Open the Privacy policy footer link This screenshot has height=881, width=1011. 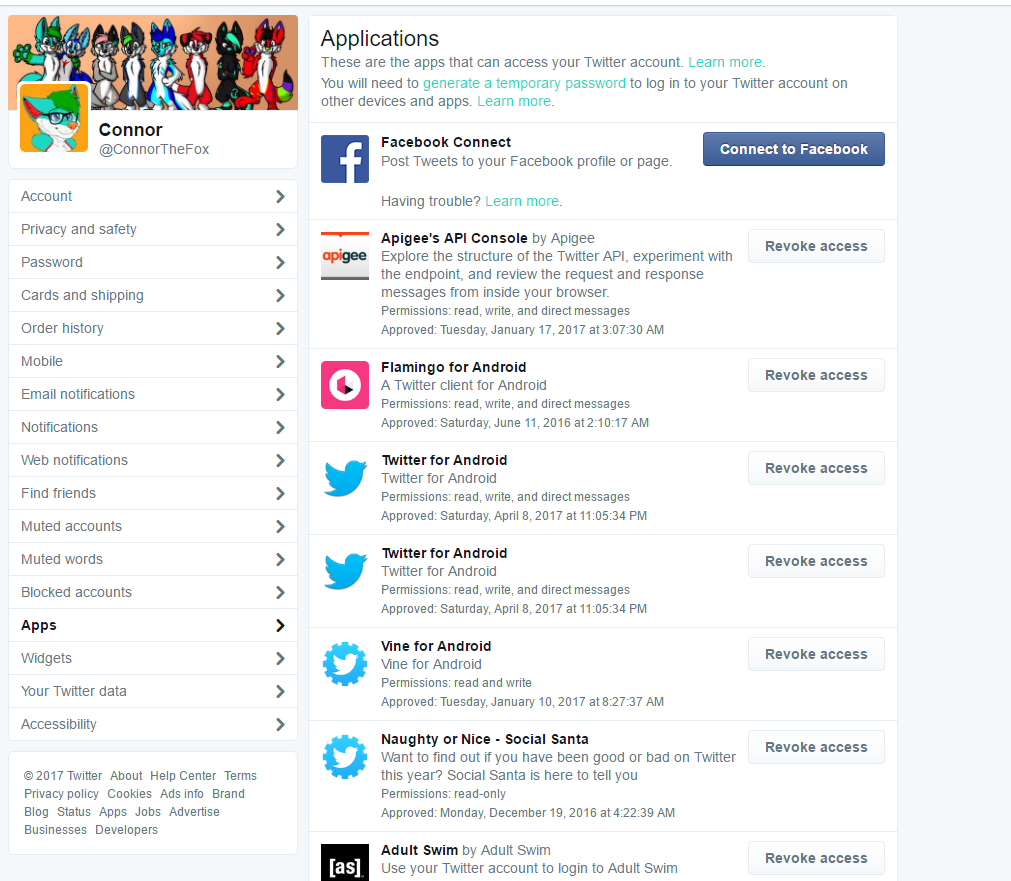[61, 793]
